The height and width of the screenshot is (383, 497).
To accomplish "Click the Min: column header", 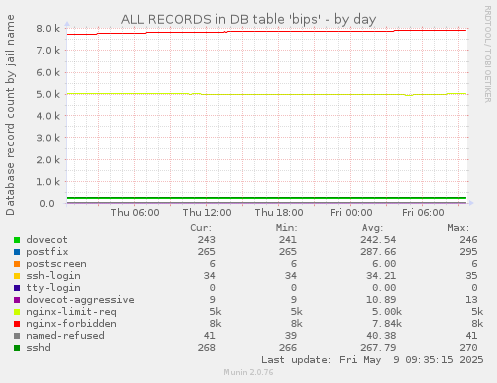I will click(x=286, y=228).
